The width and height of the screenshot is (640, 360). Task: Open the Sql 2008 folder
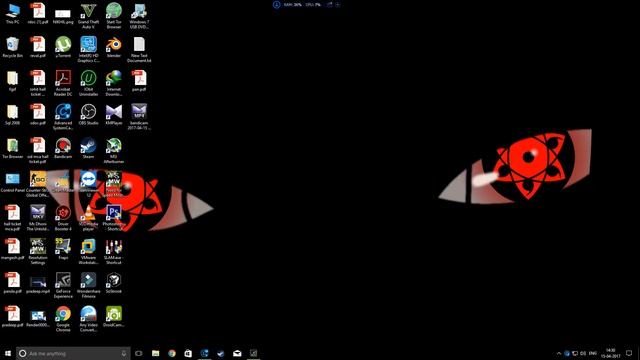coord(13,115)
